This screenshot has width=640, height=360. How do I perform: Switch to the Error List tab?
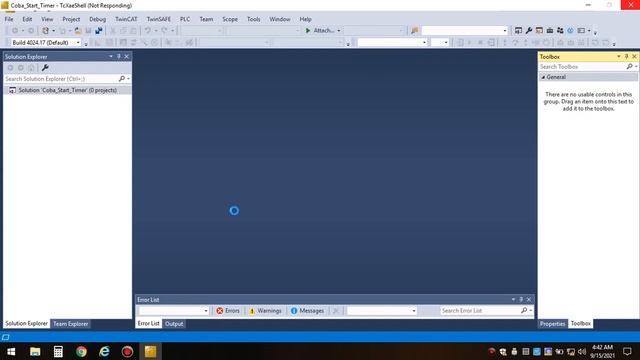[149, 324]
